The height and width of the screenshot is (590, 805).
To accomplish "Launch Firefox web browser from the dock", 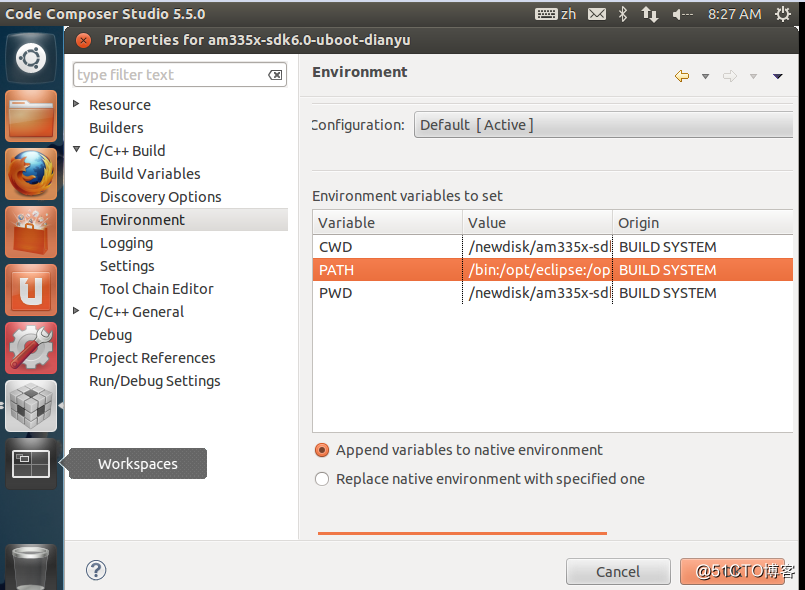I will pos(31,174).
